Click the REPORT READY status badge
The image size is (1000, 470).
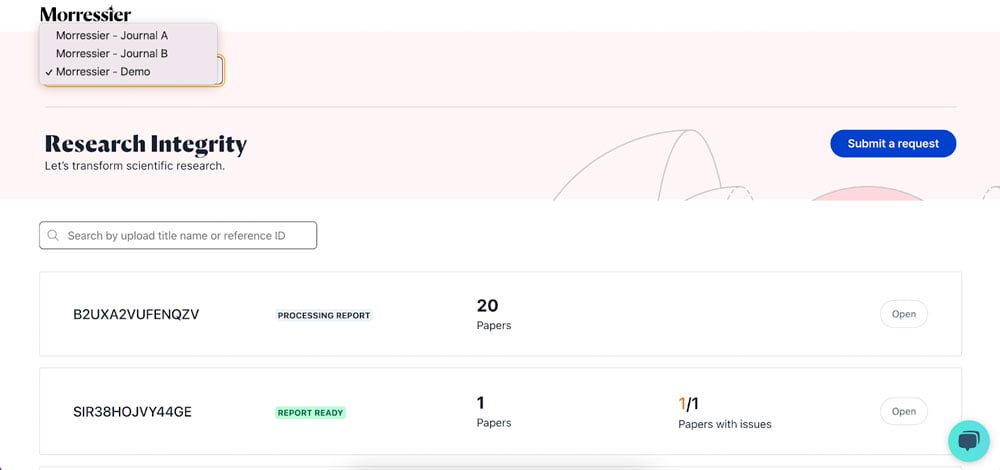click(x=311, y=413)
